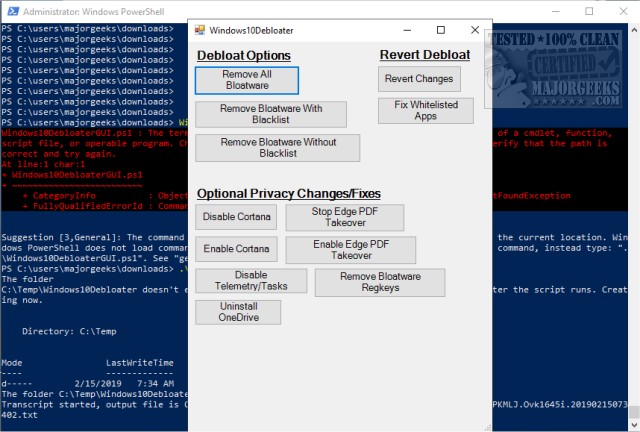Maximize the PowerShell window

pos(589,11)
